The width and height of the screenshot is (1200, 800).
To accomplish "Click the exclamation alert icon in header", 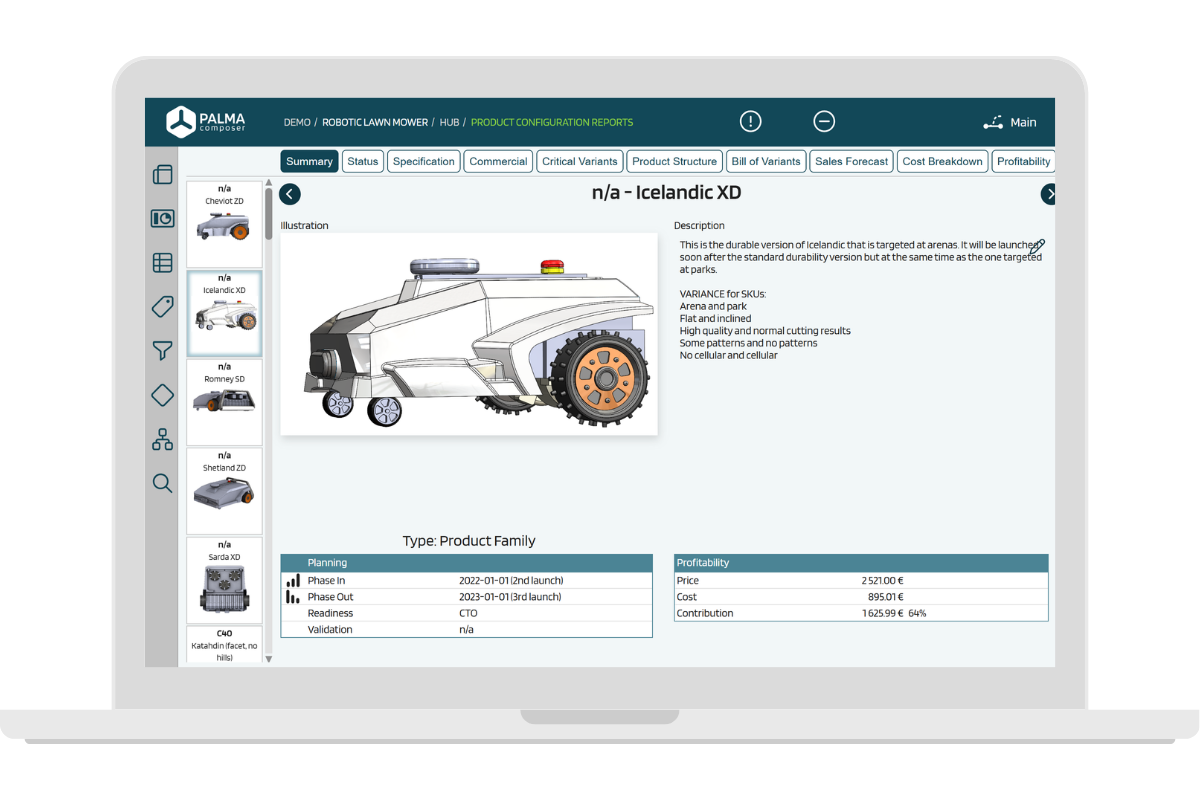I will tap(750, 122).
